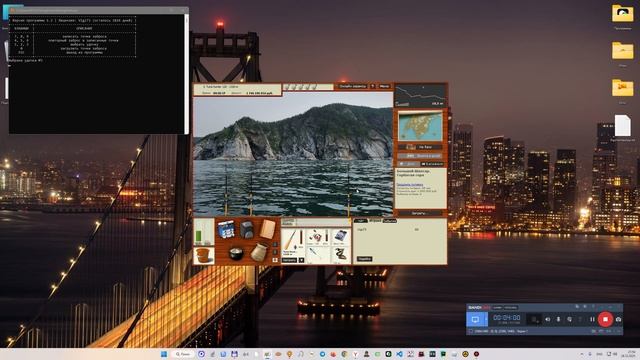Pause the Bandicam recording
640x360 pixels.
point(592,319)
